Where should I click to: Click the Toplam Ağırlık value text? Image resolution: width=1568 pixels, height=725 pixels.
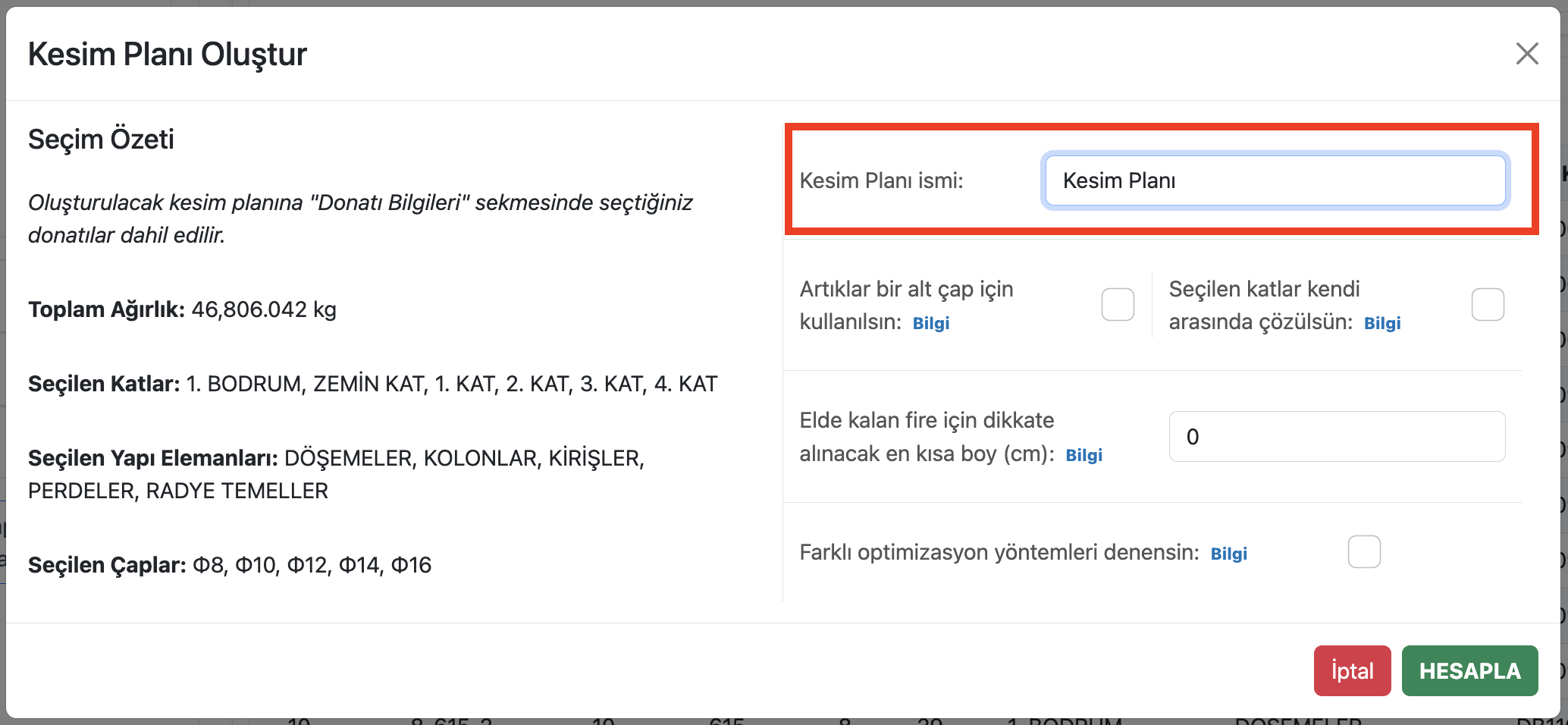(x=263, y=309)
